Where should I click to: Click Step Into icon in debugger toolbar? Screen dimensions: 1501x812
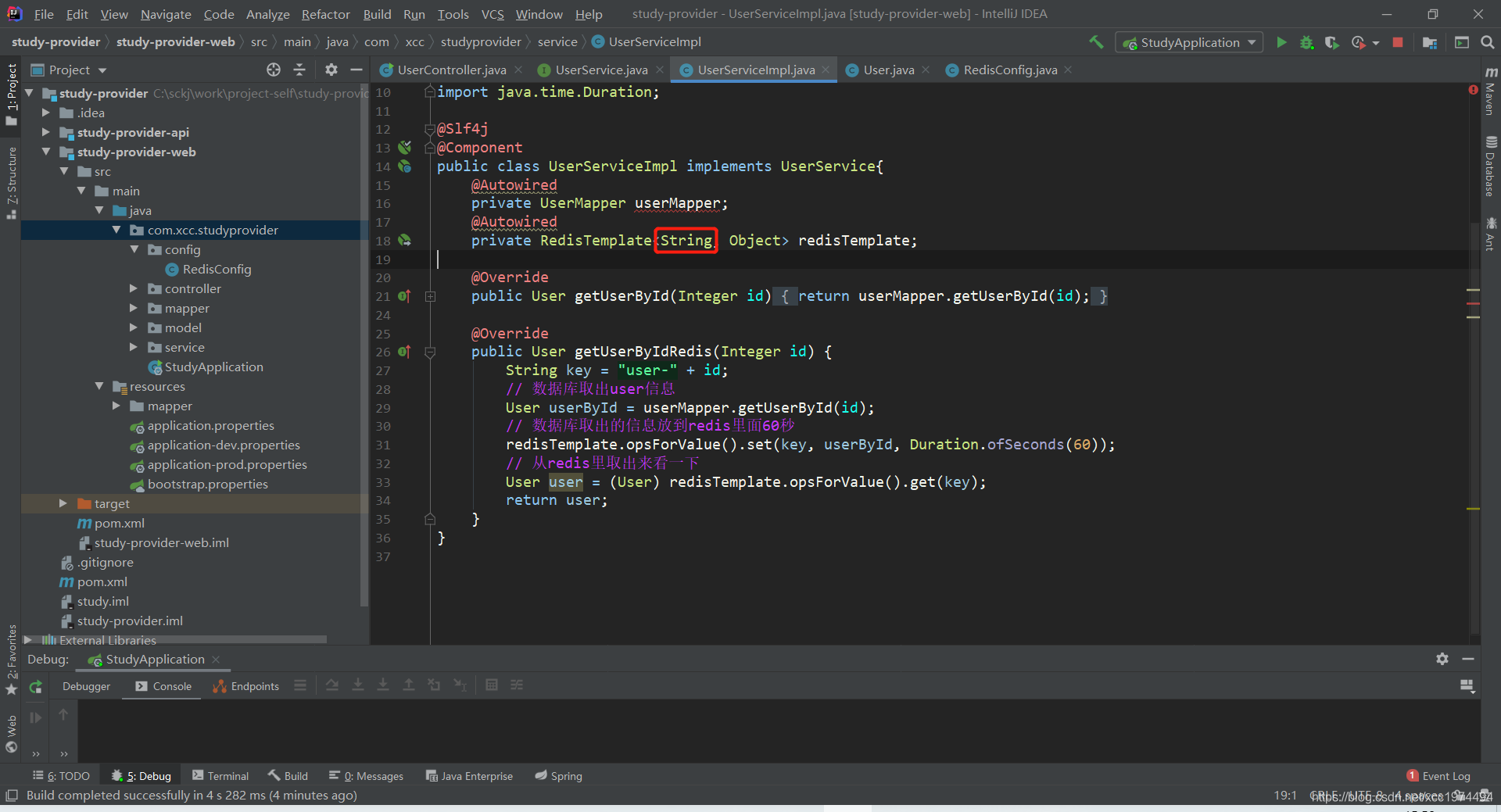pyautogui.click(x=358, y=685)
